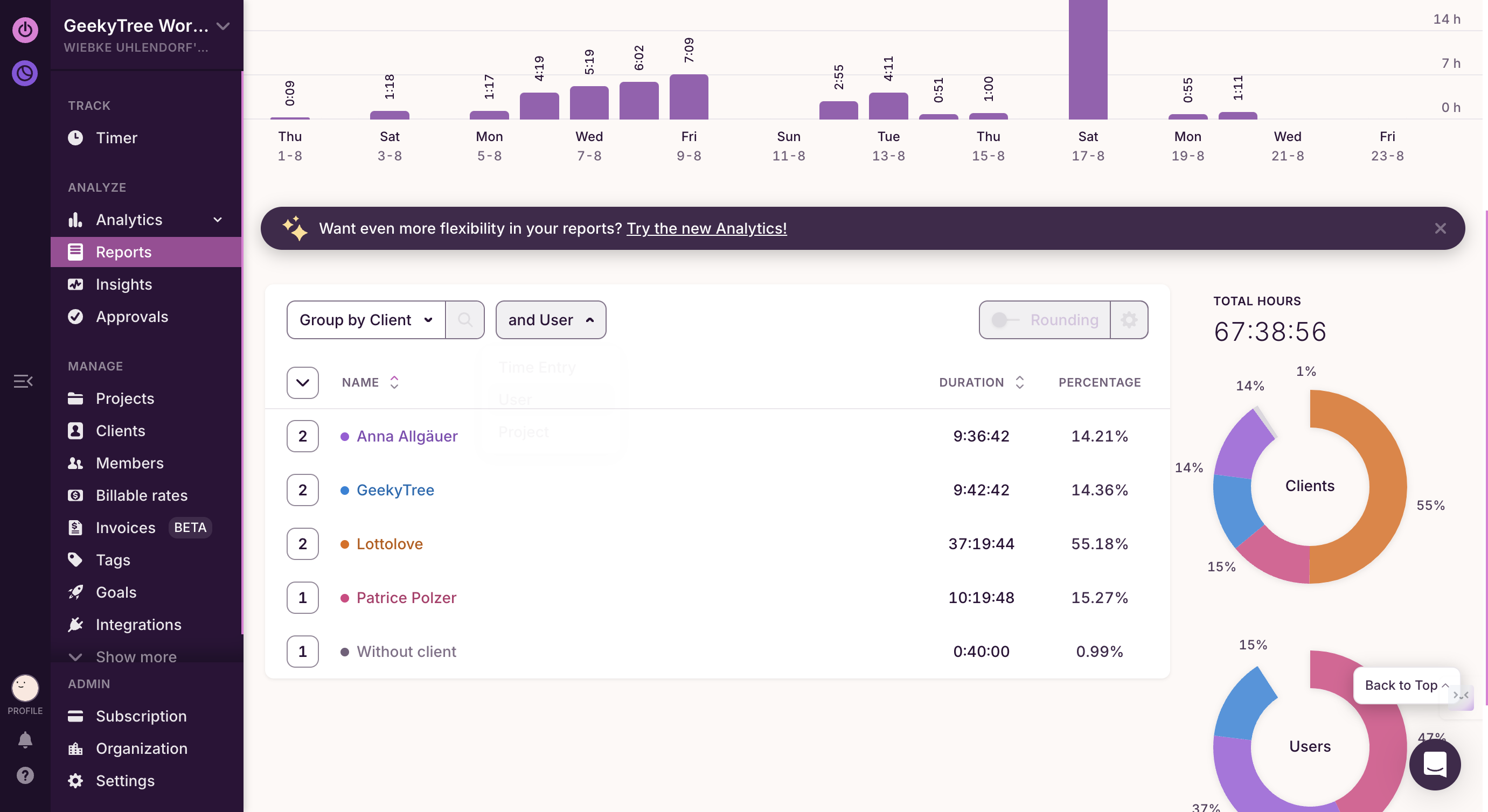1488x812 pixels.
Task: Expand Anna Allgäuer row count box
Action: [302, 436]
